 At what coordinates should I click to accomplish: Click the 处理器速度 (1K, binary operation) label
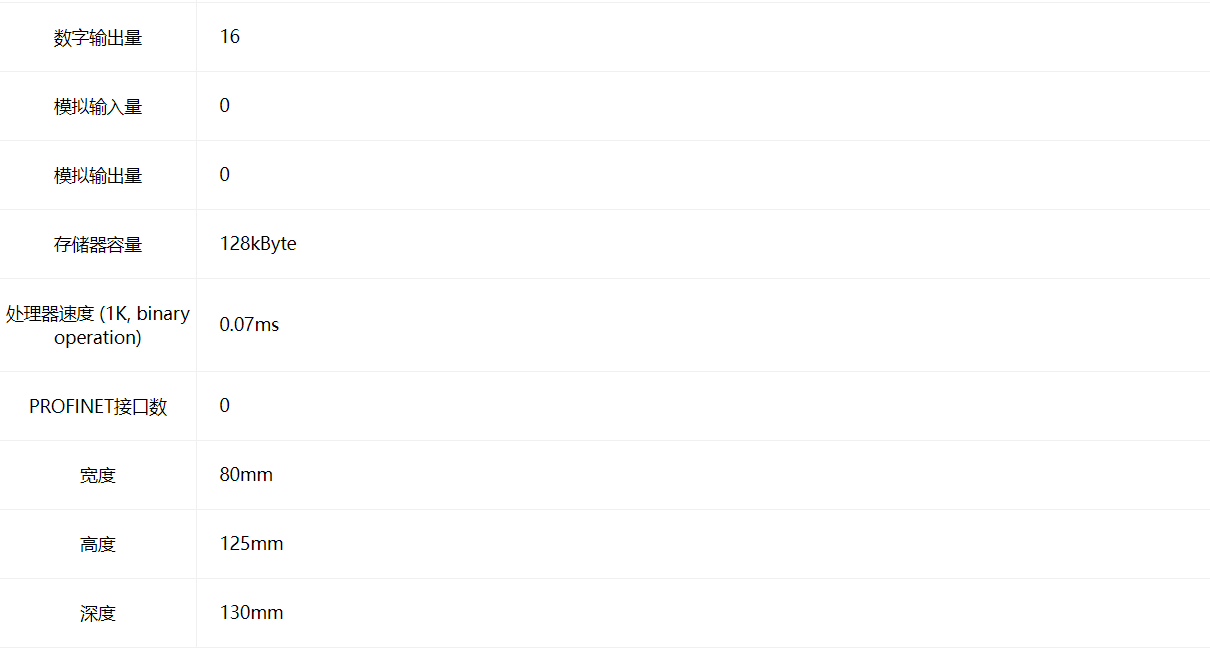98,326
